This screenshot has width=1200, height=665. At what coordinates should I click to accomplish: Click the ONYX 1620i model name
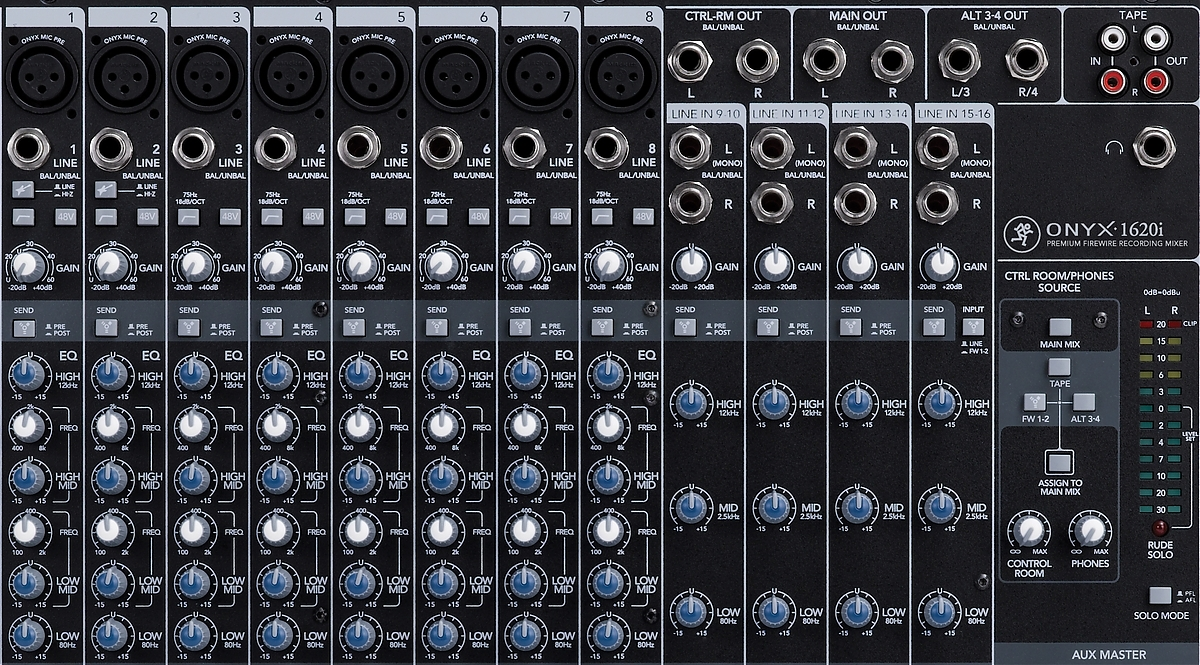click(1106, 229)
